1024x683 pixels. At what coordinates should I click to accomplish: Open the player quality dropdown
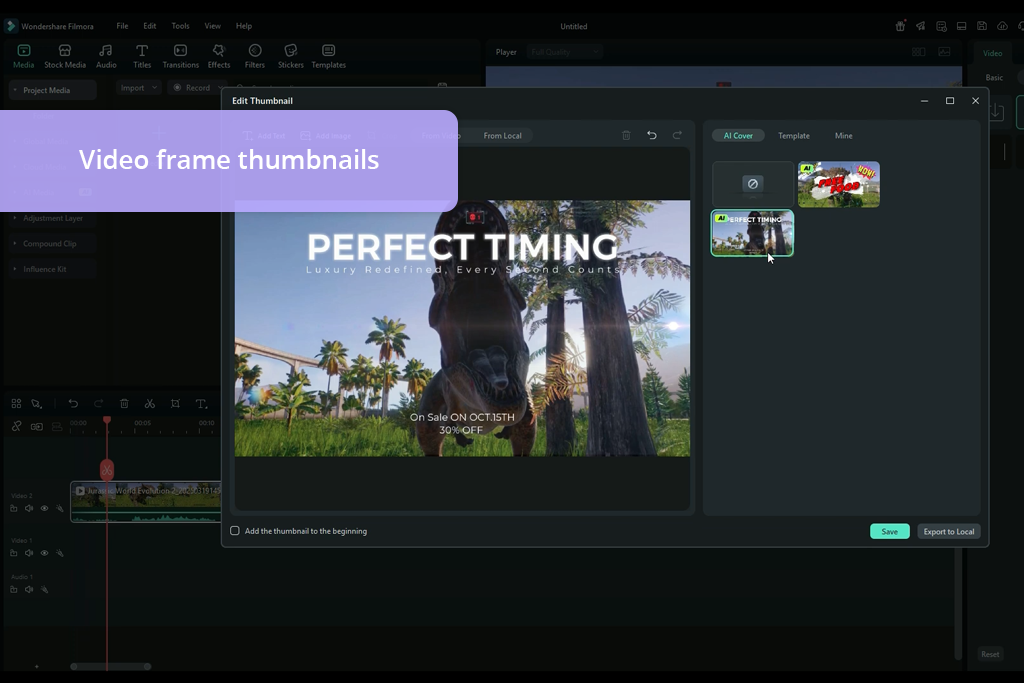point(564,52)
